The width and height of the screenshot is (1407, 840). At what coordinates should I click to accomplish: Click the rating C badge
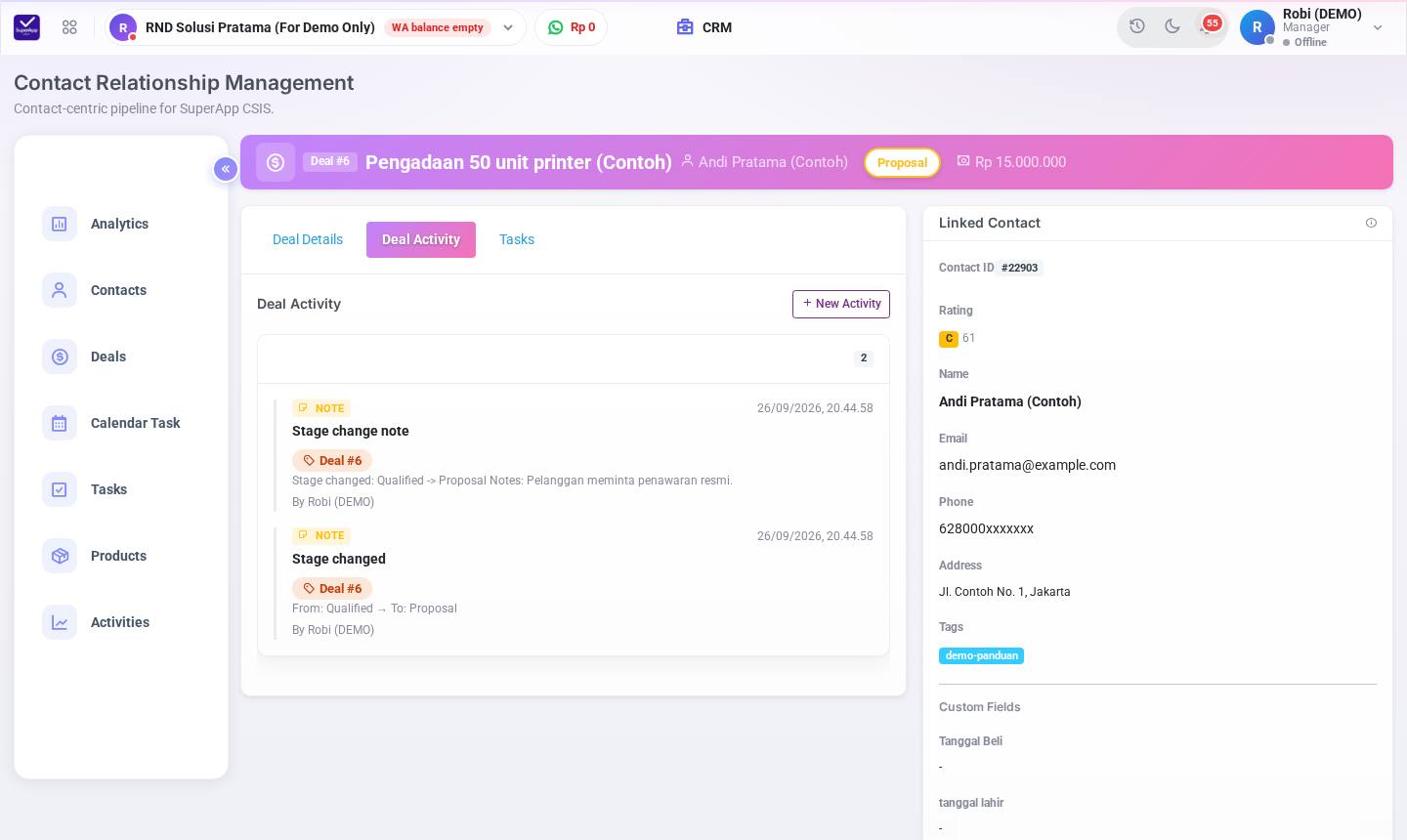coord(948,339)
